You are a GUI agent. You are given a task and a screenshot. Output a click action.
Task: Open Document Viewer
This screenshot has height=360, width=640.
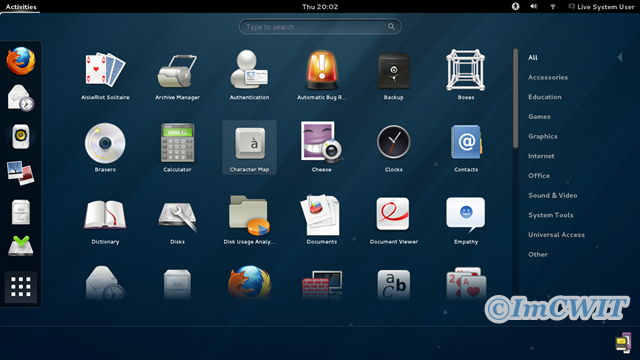pos(393,220)
